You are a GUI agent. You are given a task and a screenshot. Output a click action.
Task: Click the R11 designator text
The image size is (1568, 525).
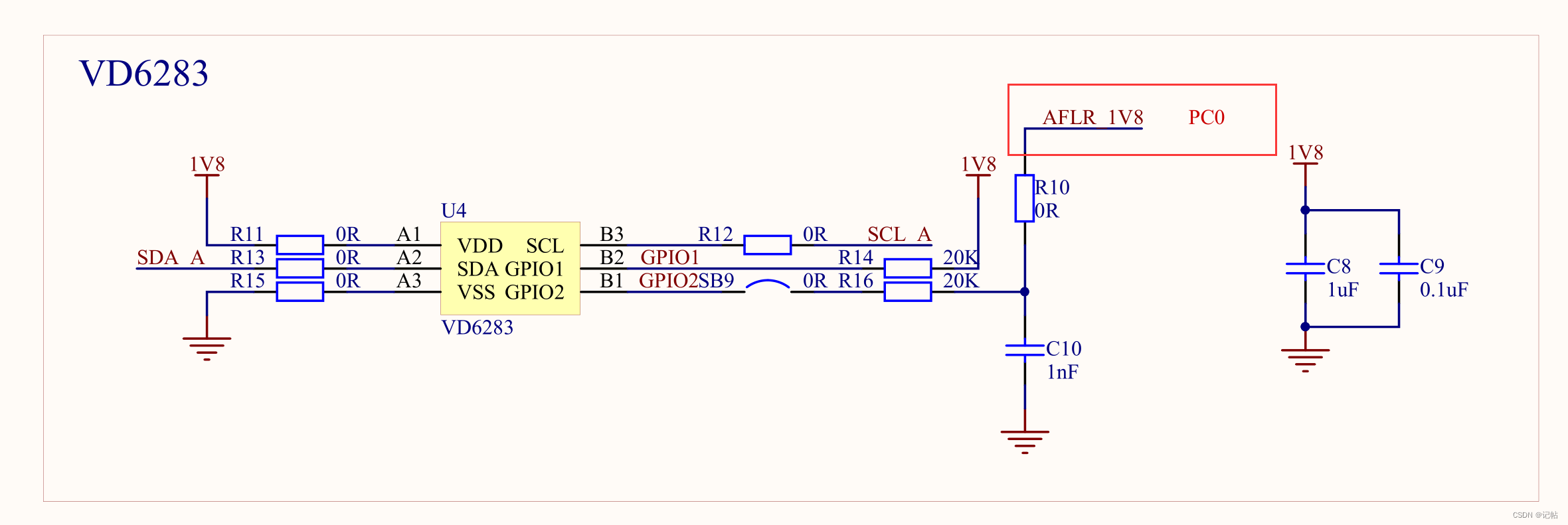[247, 234]
